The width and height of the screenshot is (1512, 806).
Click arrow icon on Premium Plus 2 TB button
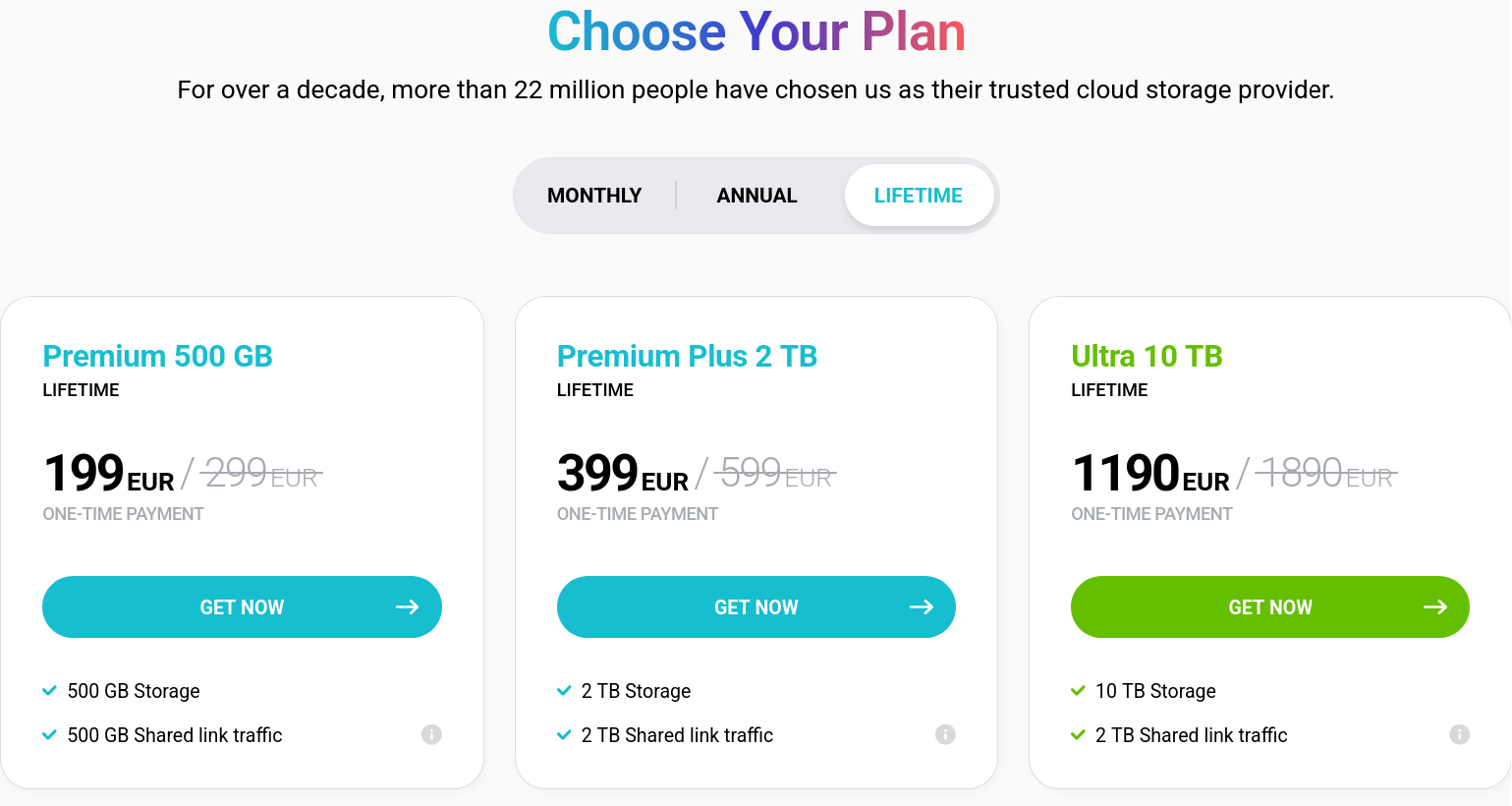[x=921, y=607]
